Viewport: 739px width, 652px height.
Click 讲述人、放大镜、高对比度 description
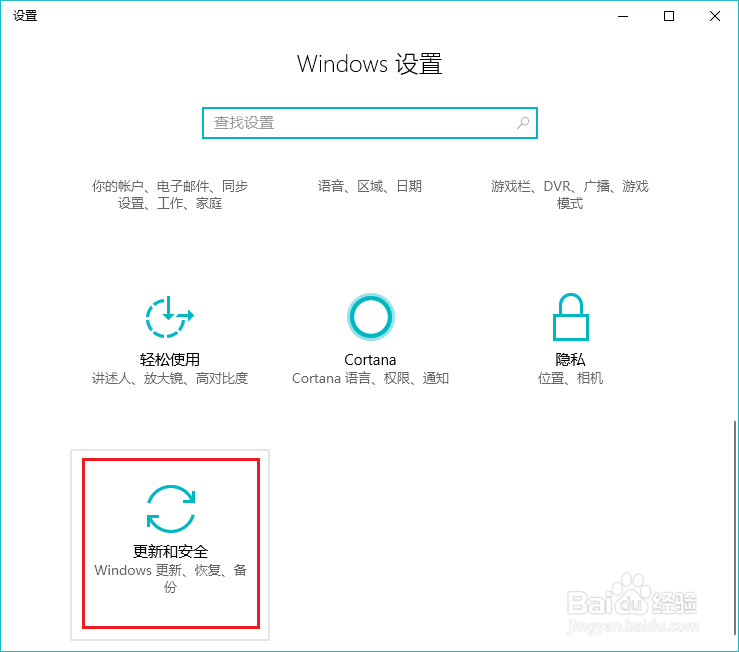(x=170, y=378)
